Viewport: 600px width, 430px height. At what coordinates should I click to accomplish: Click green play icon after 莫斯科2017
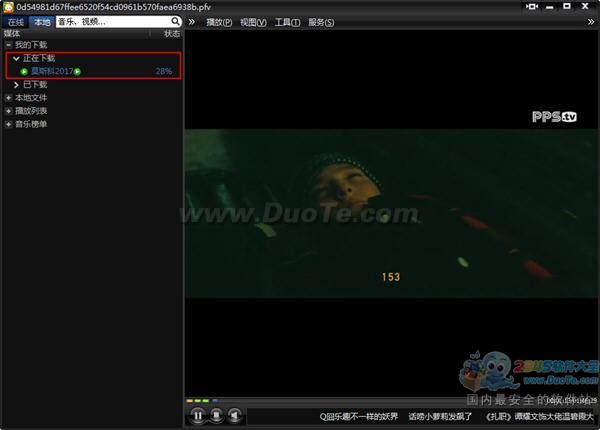point(77,72)
